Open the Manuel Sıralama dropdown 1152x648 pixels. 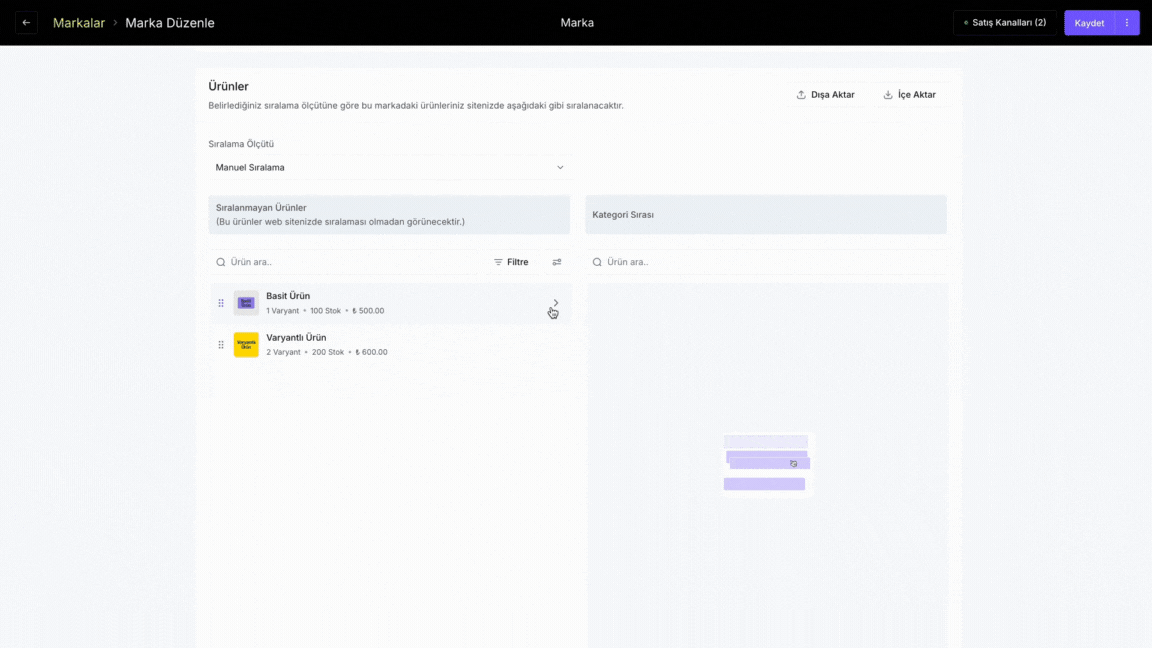point(389,168)
